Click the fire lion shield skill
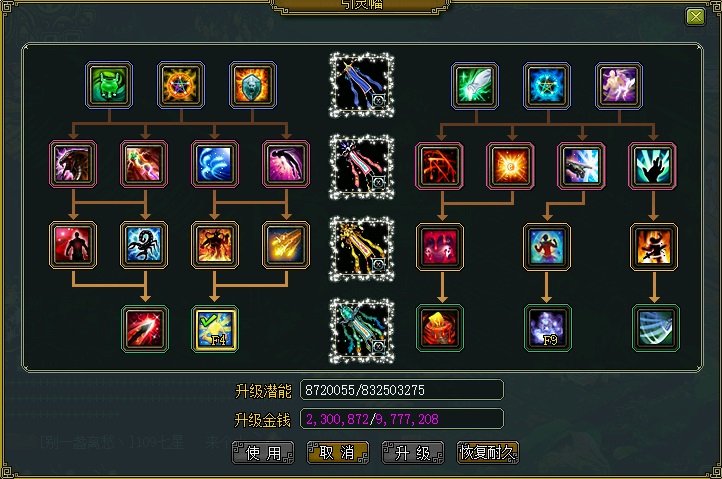This screenshot has height=479, width=722. click(x=253, y=85)
